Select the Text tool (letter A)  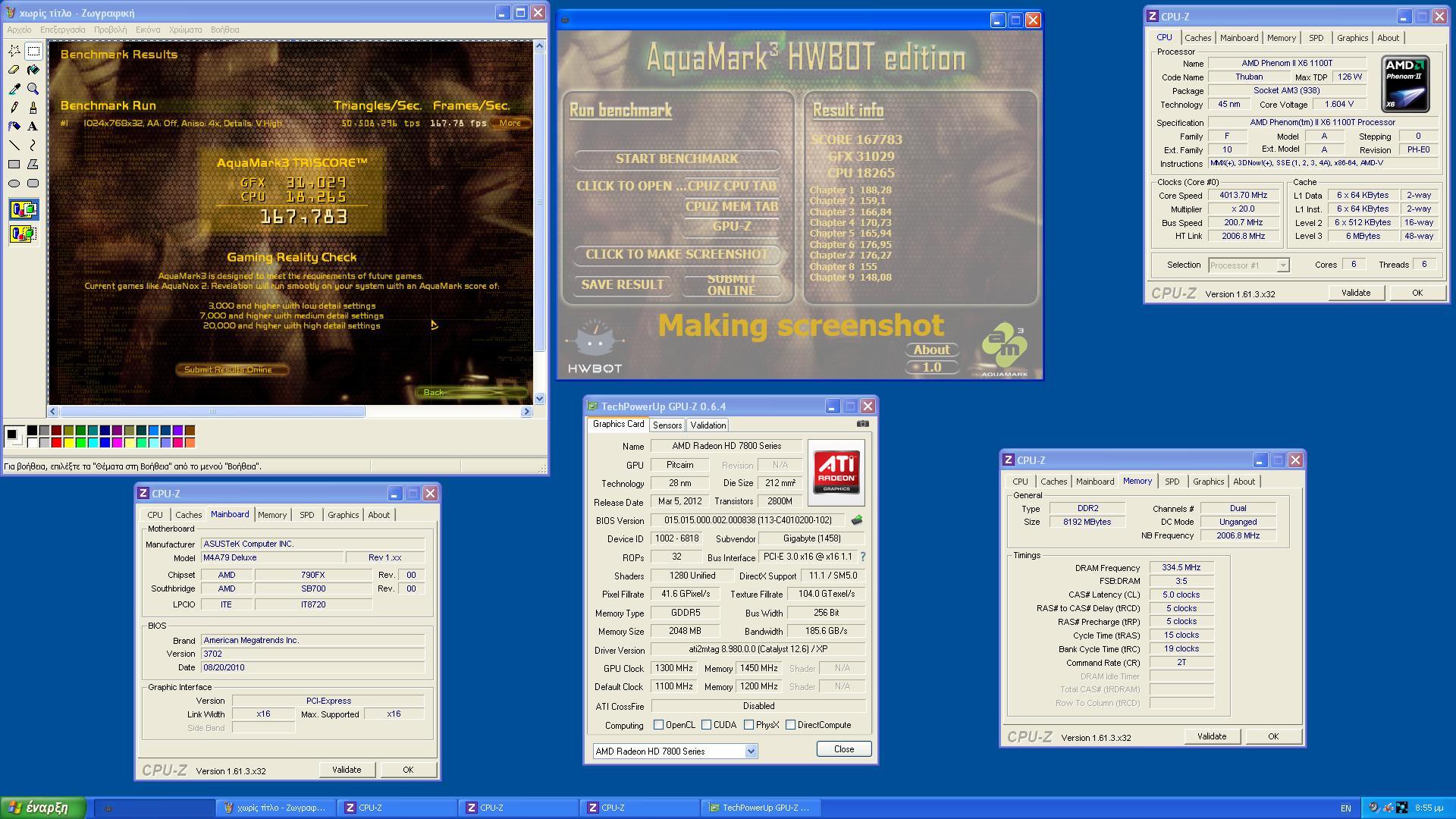[x=33, y=127]
